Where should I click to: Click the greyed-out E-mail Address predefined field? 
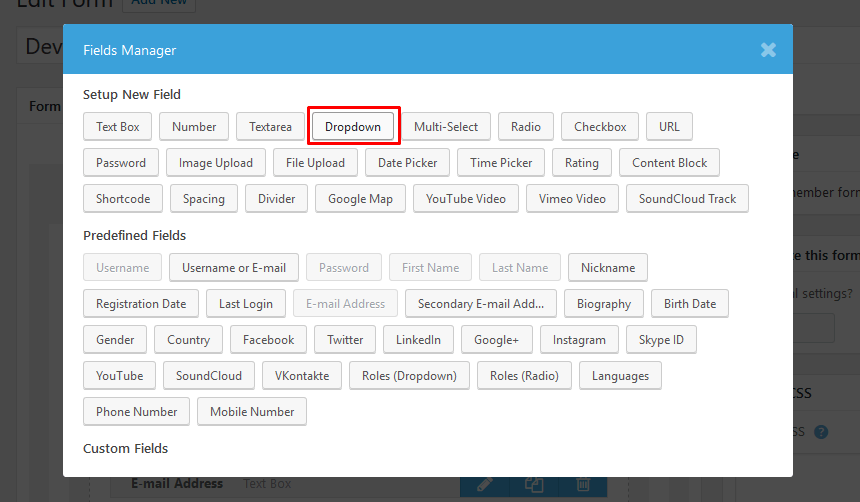[x=346, y=304]
